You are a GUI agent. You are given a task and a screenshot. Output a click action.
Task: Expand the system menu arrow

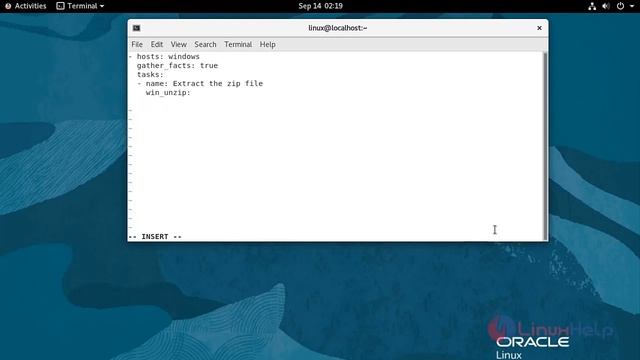631,6
